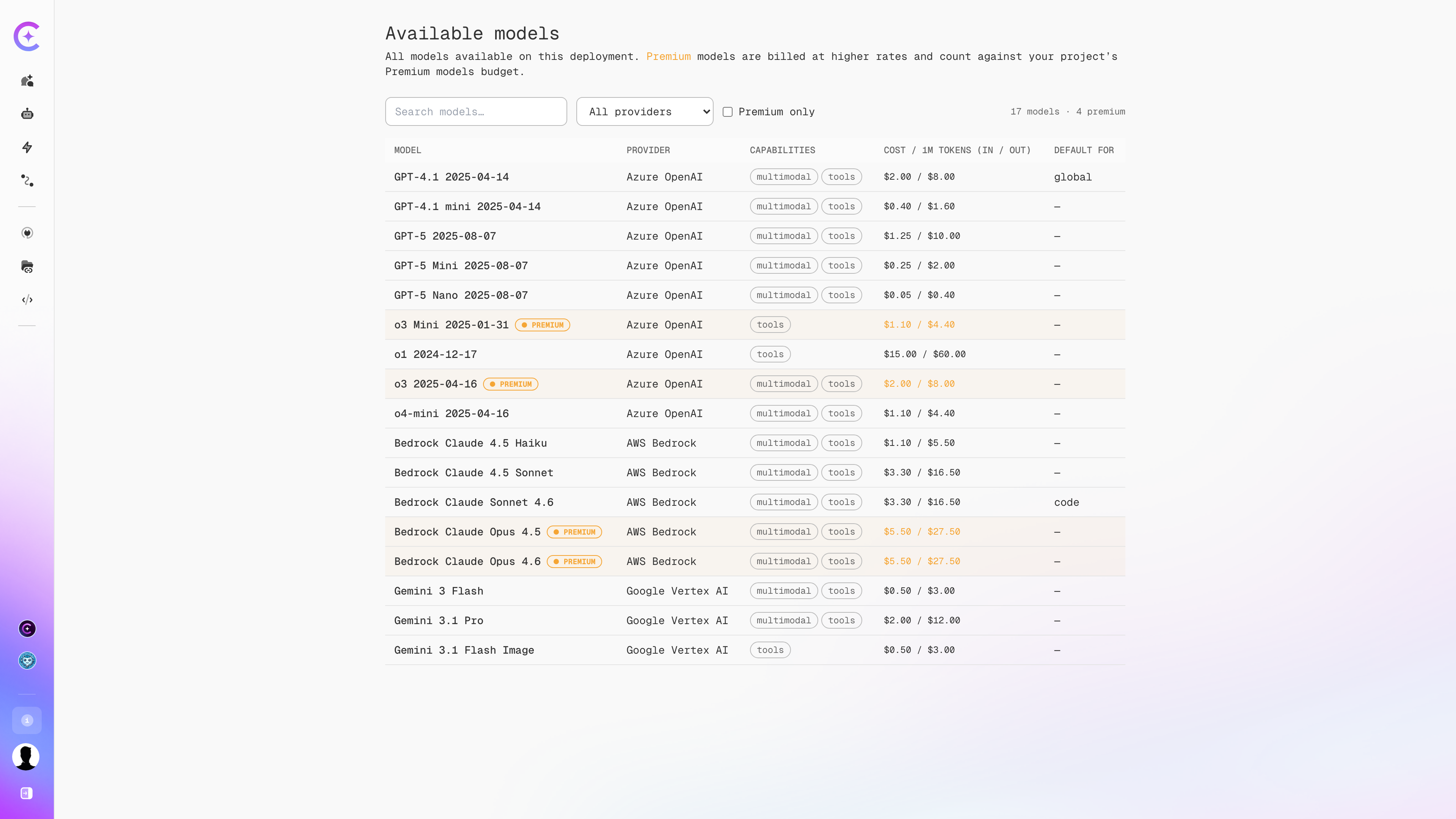
Task: Open the plug connections sidebar icon
Action: (27, 233)
